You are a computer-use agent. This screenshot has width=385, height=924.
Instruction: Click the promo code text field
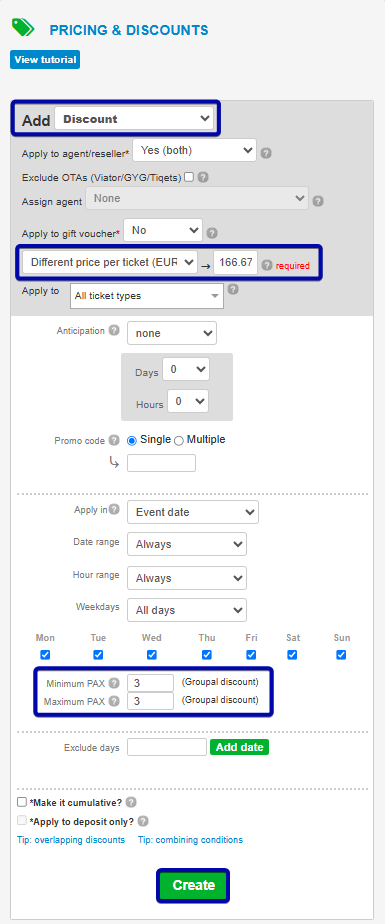click(x=162, y=463)
